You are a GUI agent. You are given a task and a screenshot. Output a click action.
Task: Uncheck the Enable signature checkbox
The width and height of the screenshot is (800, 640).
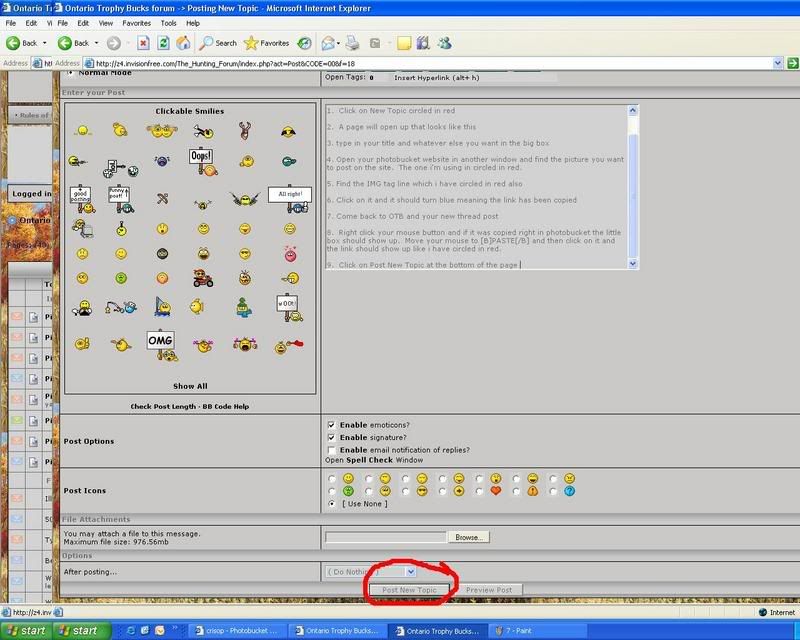pyautogui.click(x=332, y=438)
